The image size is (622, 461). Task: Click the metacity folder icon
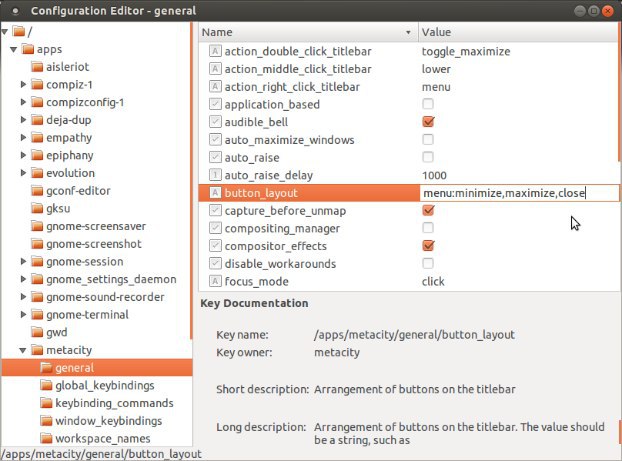[x=37, y=350]
